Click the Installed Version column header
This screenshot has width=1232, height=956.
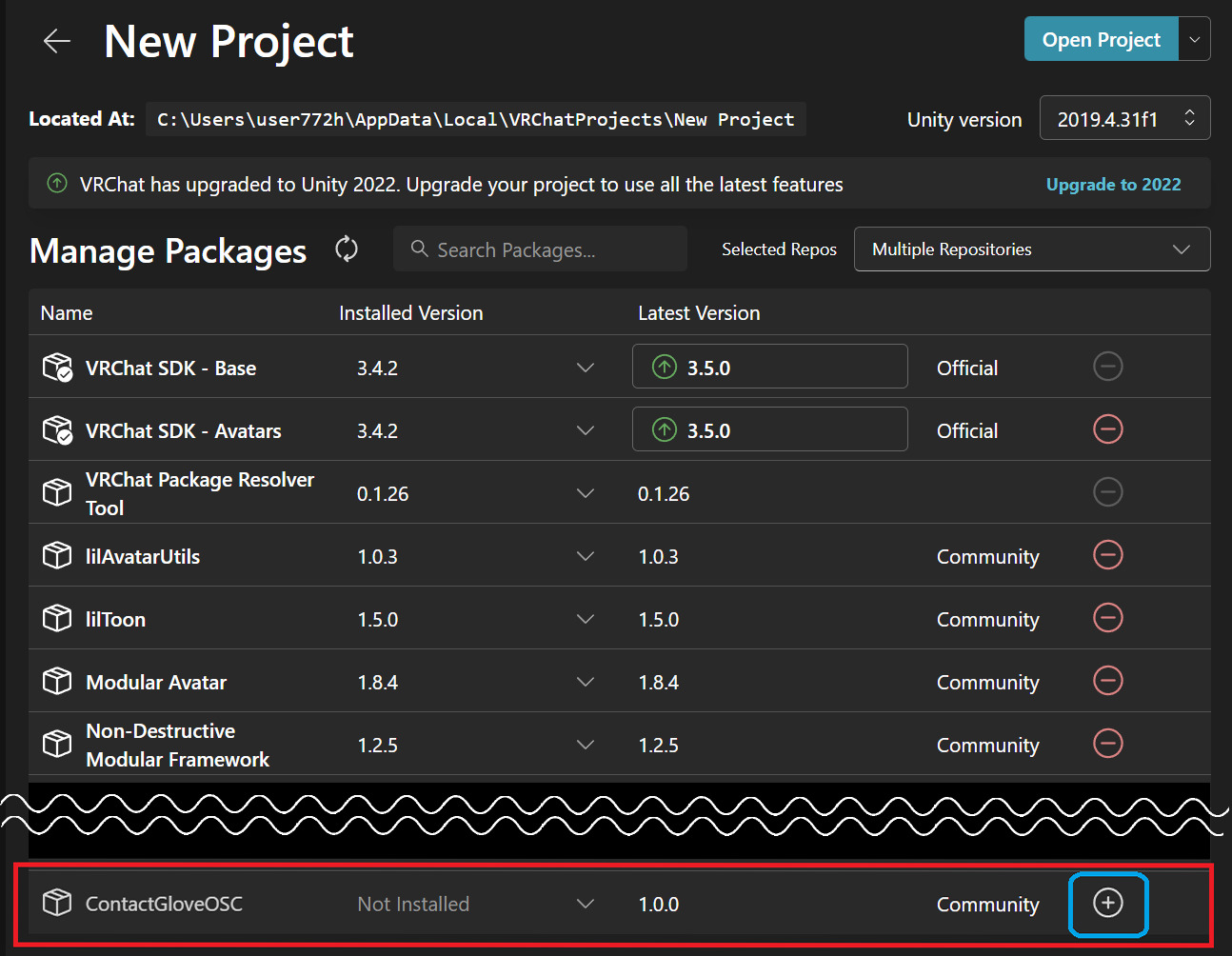[x=411, y=313]
